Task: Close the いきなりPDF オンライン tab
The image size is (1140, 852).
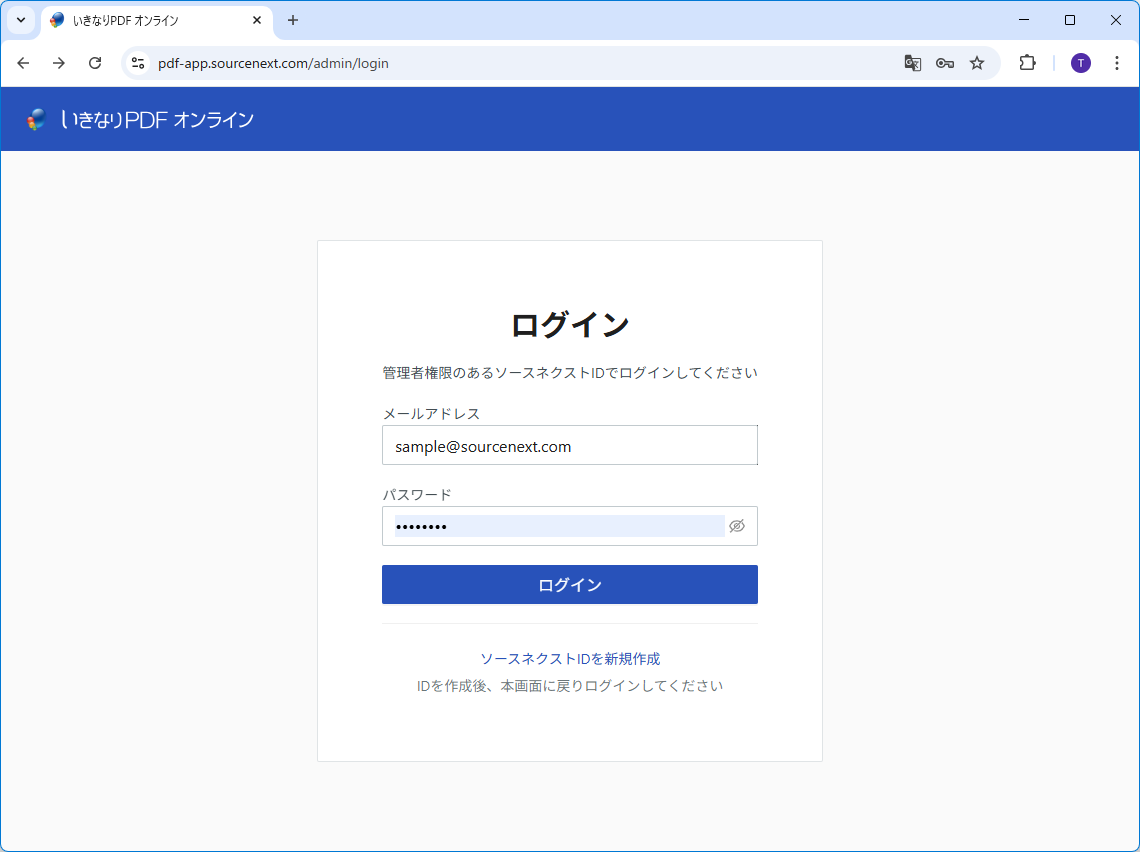Action: pyautogui.click(x=257, y=20)
